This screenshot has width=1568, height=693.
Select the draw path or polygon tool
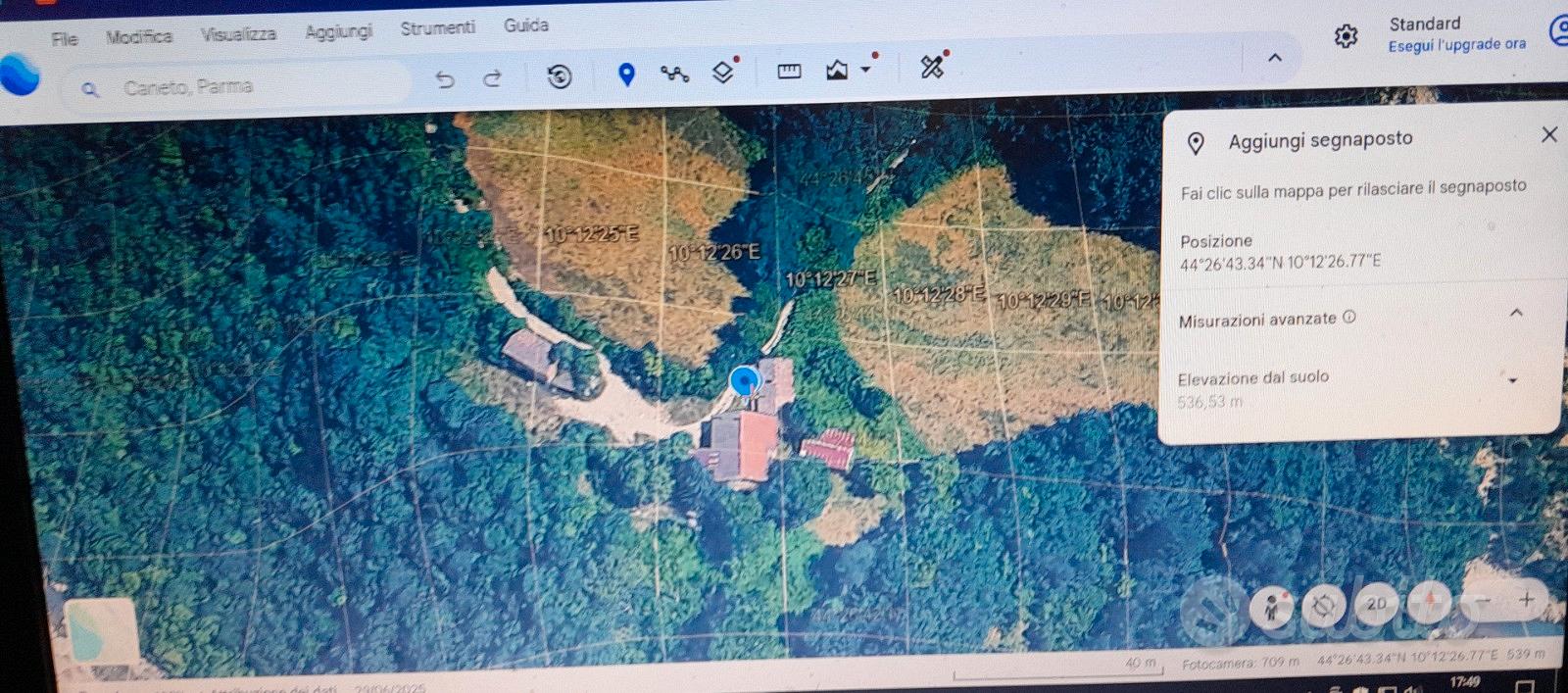674,73
